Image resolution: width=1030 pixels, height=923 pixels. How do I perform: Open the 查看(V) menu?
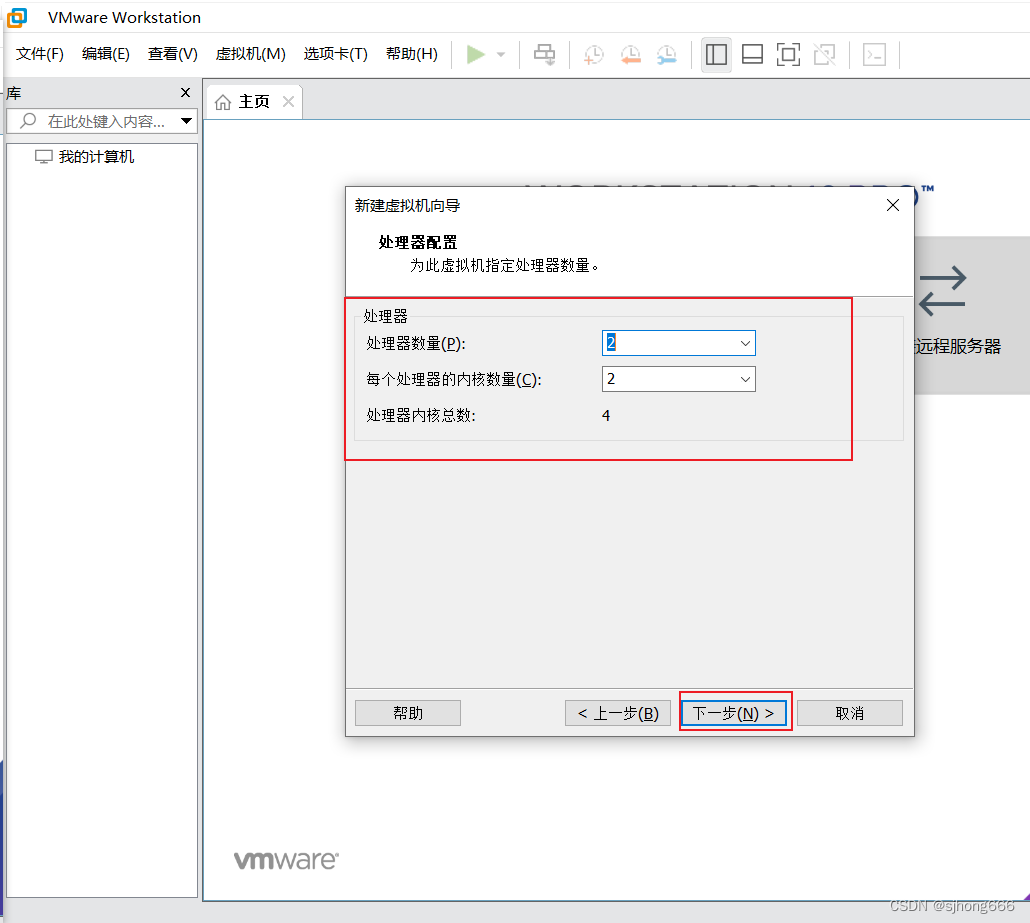click(173, 54)
